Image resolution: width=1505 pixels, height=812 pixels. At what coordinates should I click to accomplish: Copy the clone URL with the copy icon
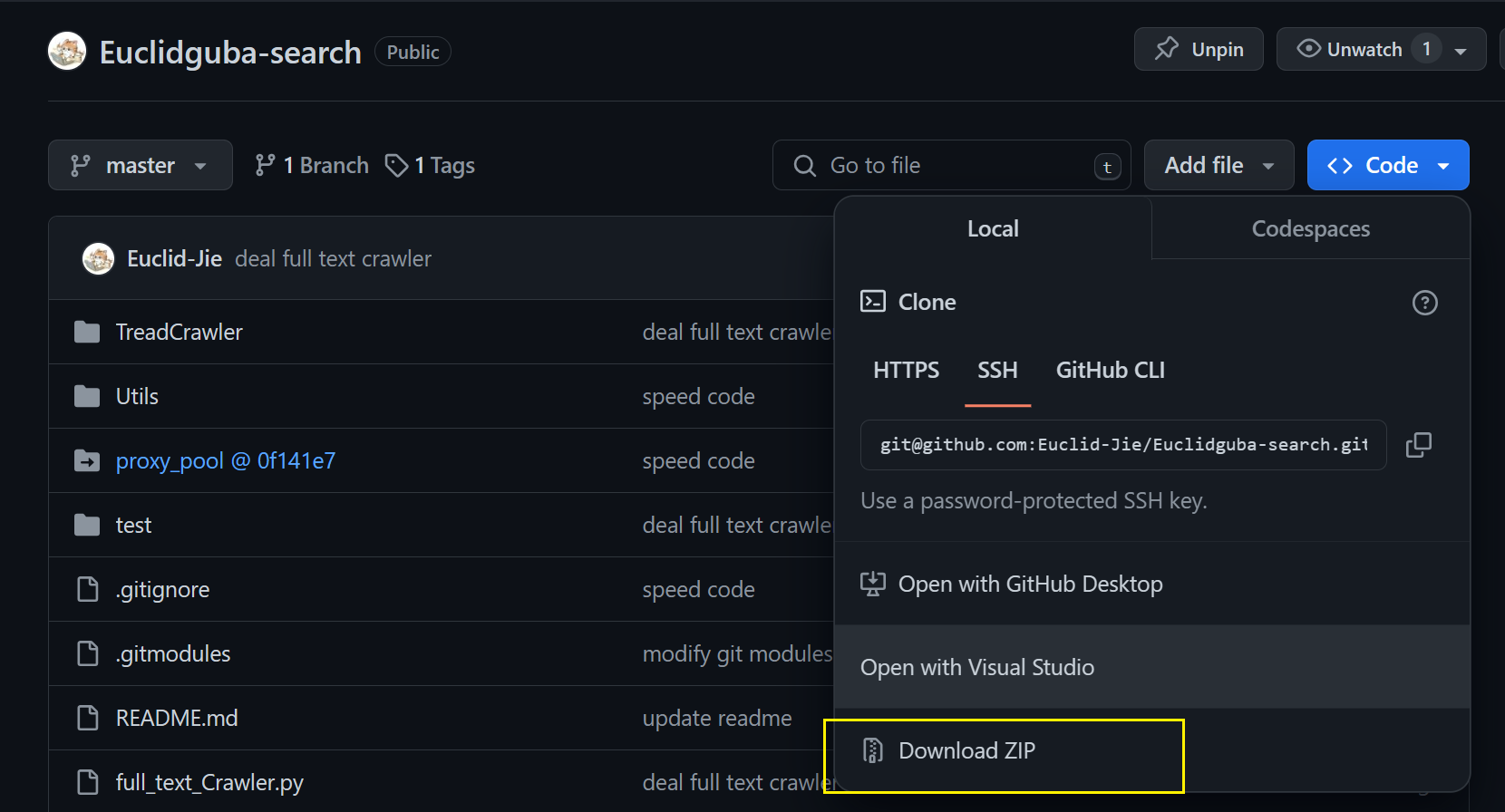coord(1419,445)
